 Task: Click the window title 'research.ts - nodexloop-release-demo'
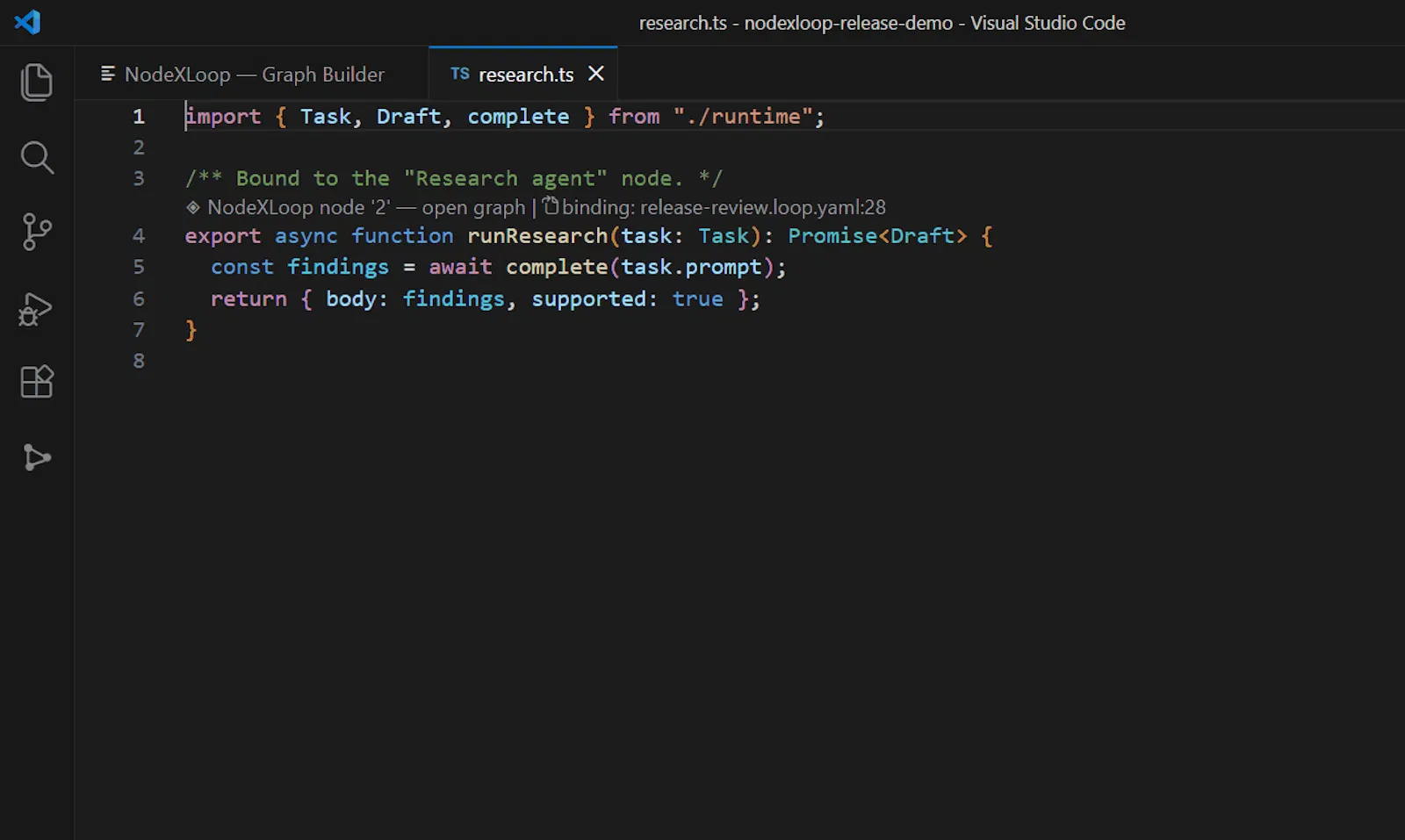point(796,23)
